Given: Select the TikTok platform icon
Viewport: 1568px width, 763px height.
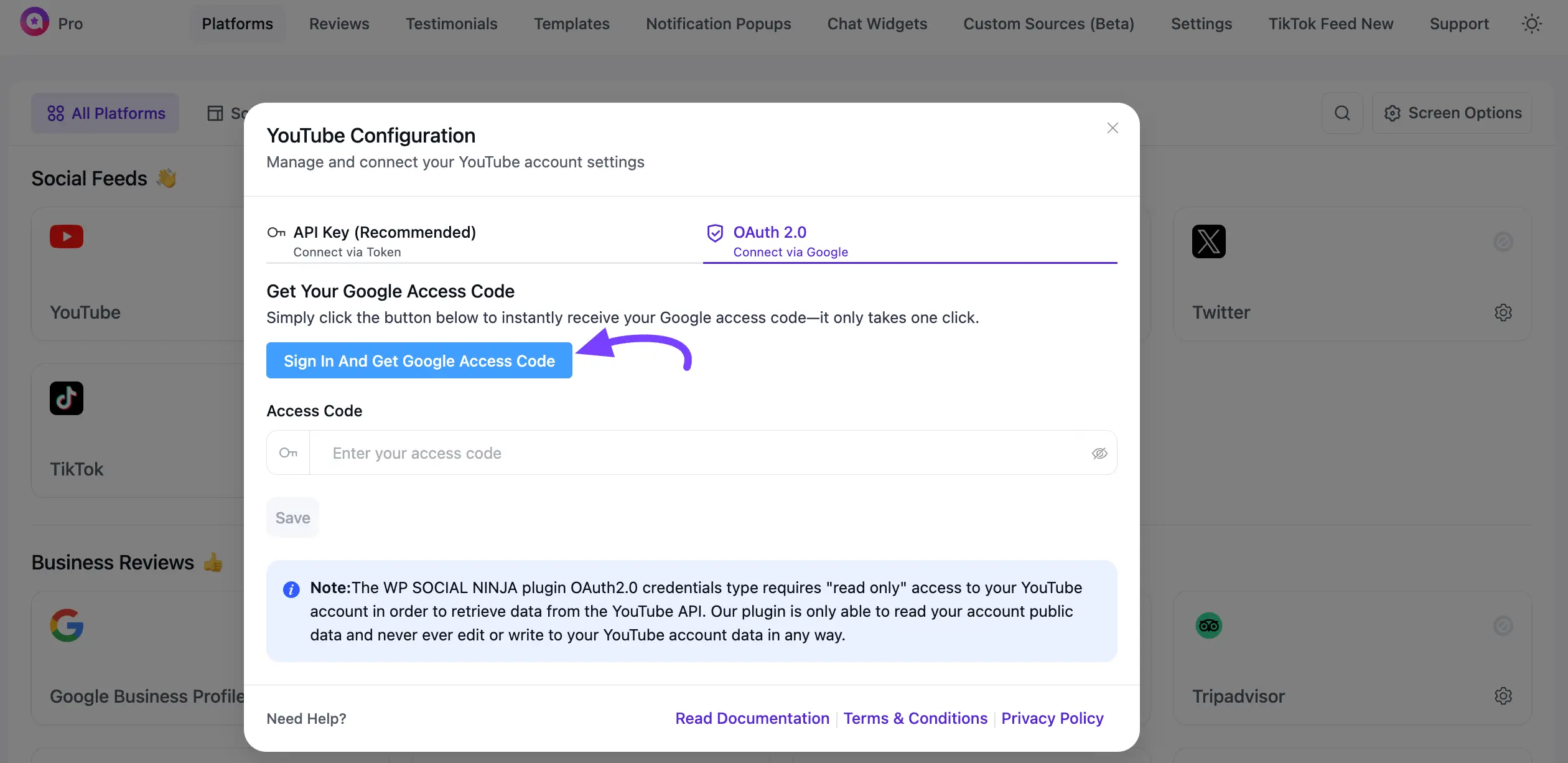Looking at the screenshot, I should [66, 398].
